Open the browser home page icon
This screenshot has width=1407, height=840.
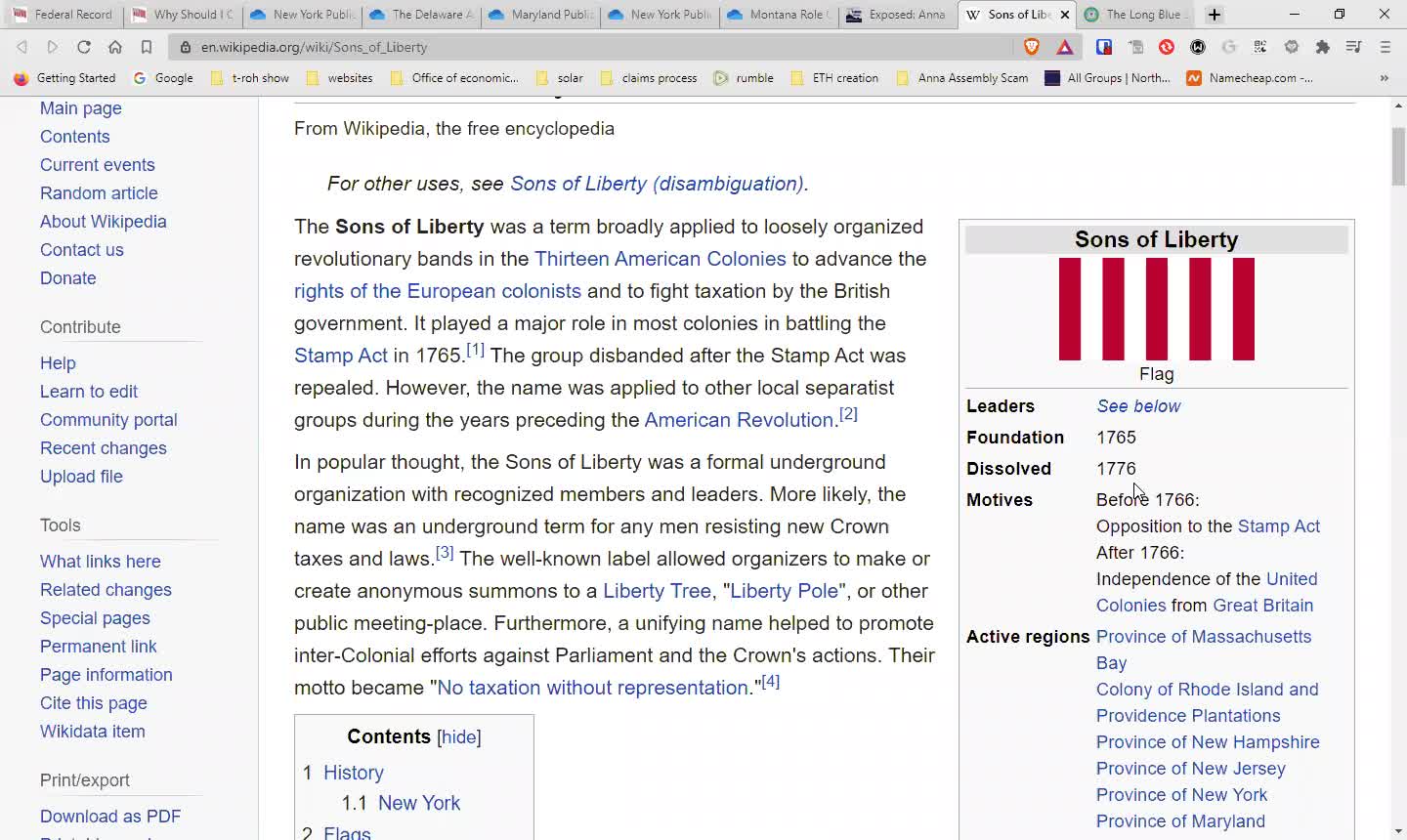tap(115, 47)
